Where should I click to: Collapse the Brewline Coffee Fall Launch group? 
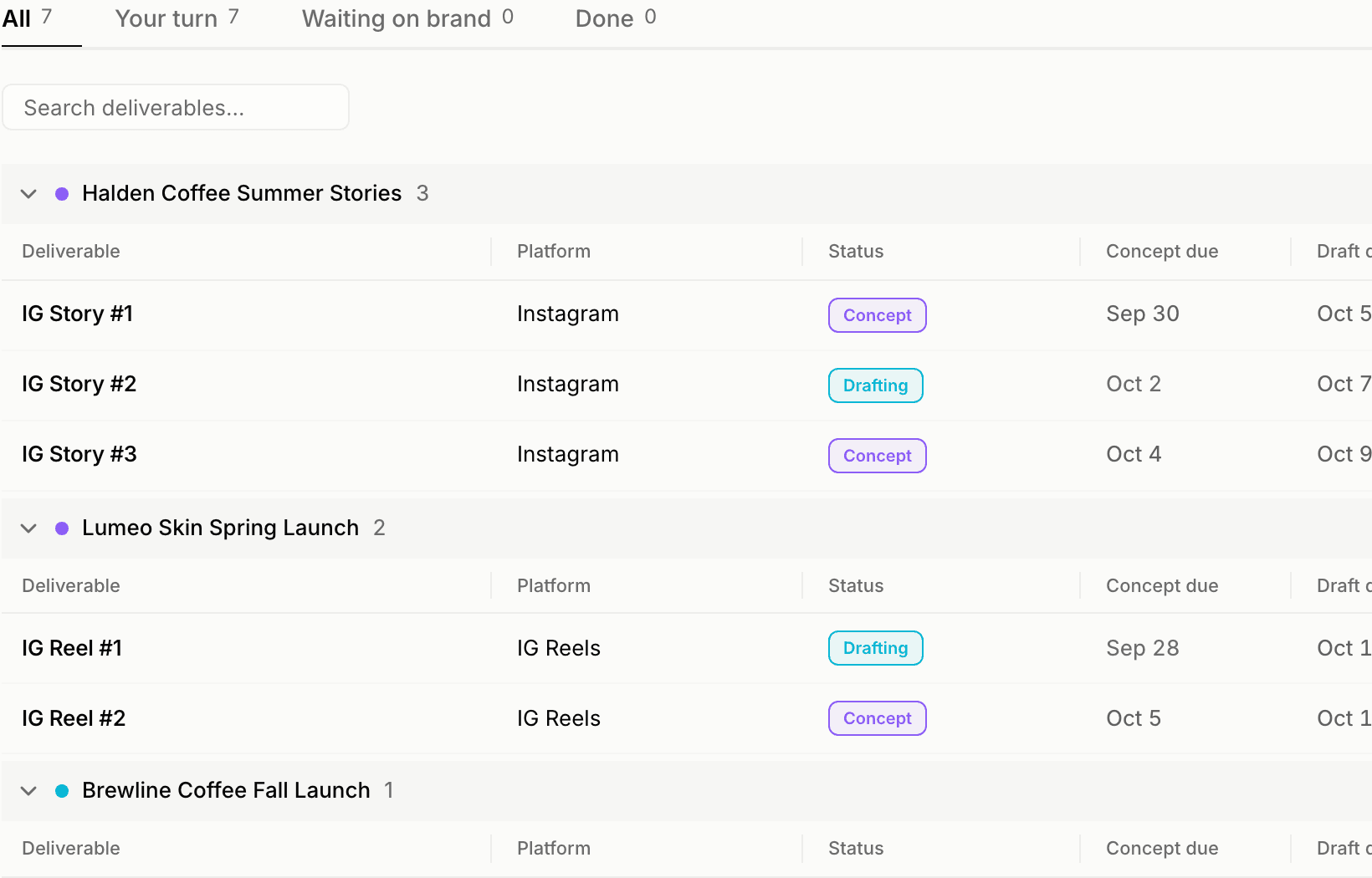(x=28, y=791)
